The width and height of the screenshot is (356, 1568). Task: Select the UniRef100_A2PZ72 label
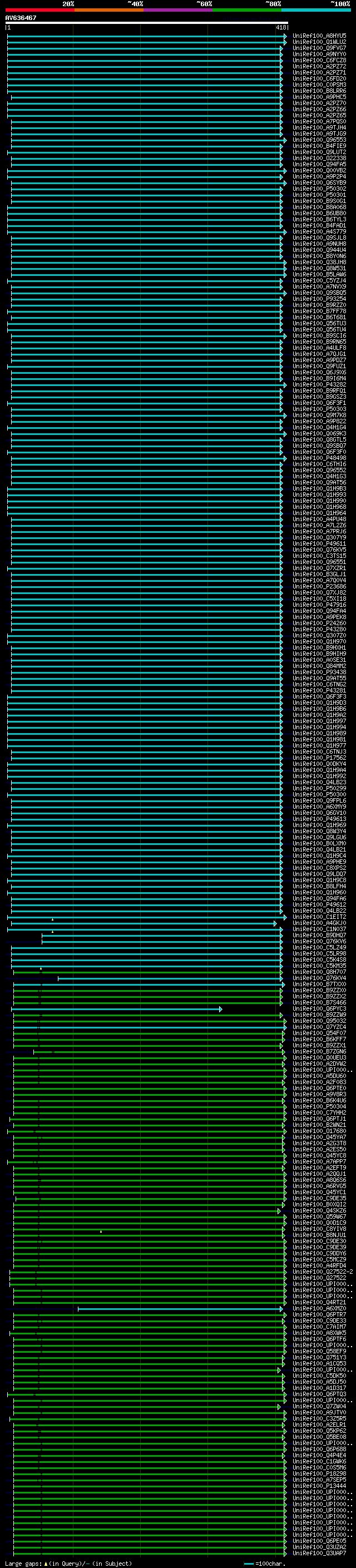[319, 66]
